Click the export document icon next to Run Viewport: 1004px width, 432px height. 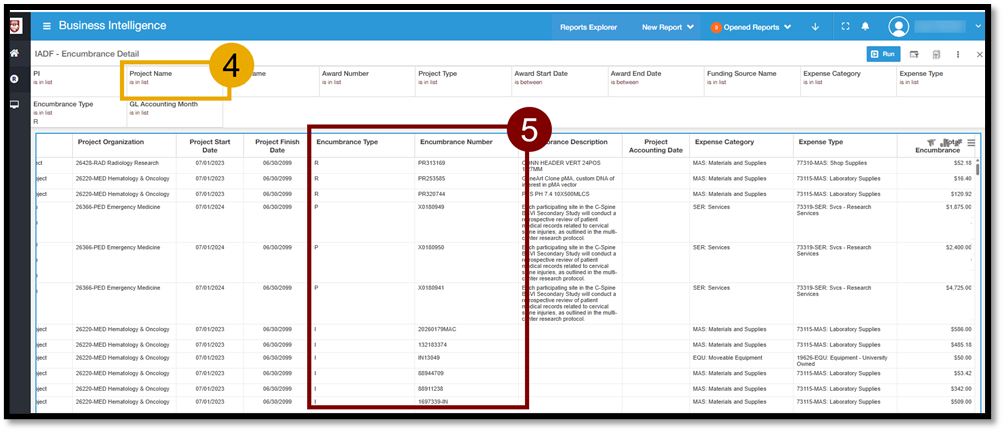tap(936, 54)
